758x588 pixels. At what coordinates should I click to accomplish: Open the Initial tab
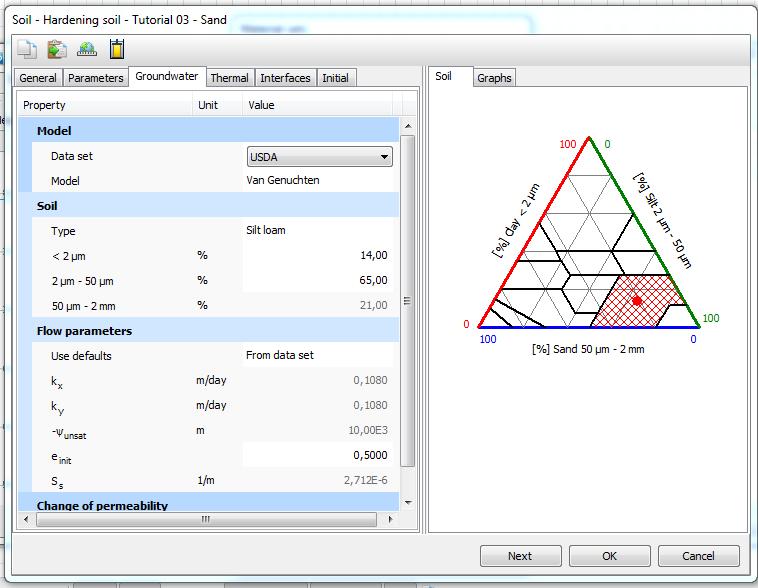coord(335,78)
